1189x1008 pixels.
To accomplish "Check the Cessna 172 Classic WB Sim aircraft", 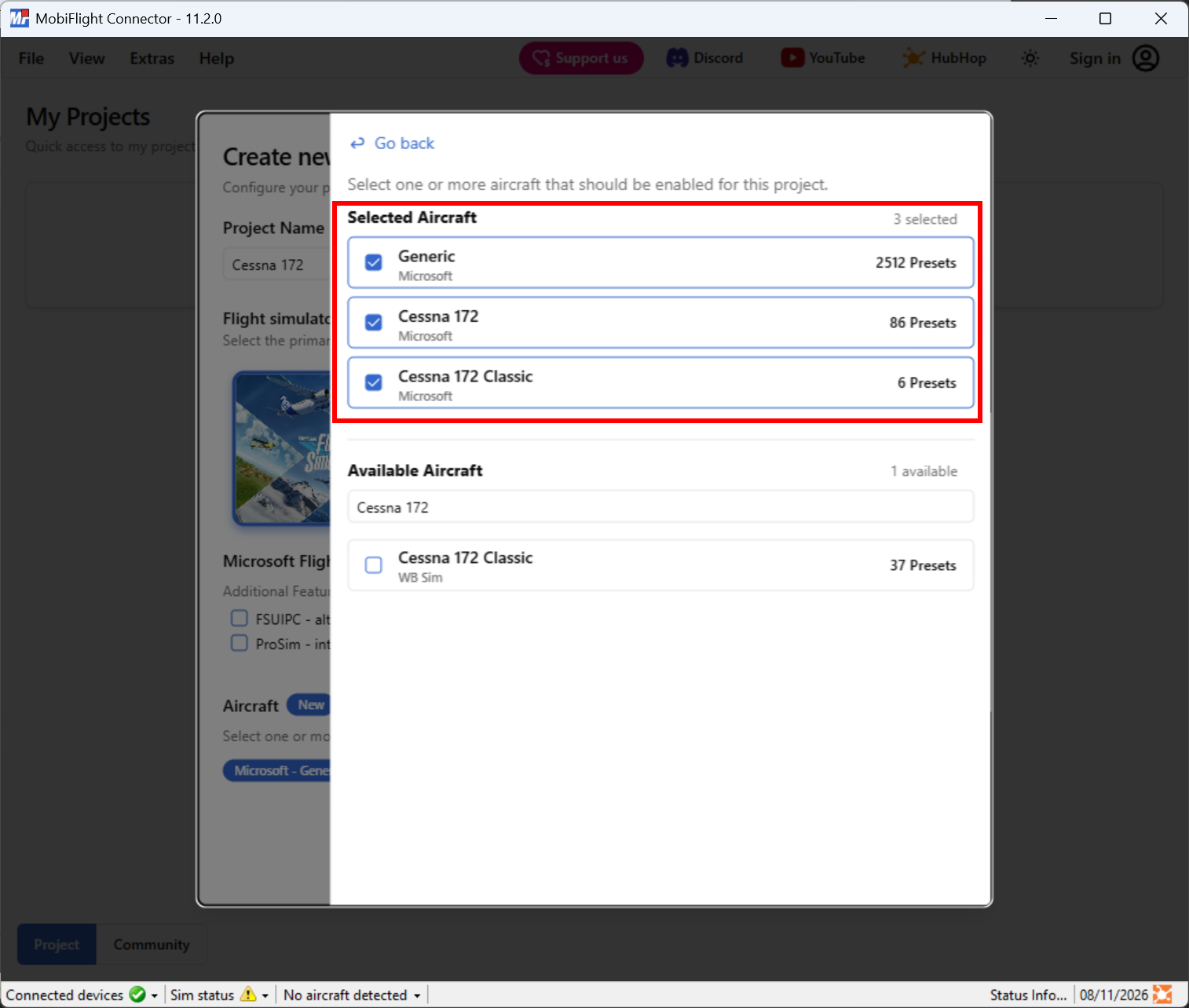I will click(374, 565).
